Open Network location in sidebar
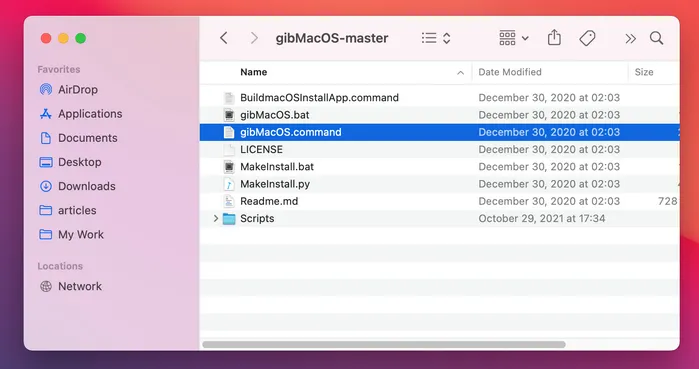The image size is (699, 369). coord(70,286)
